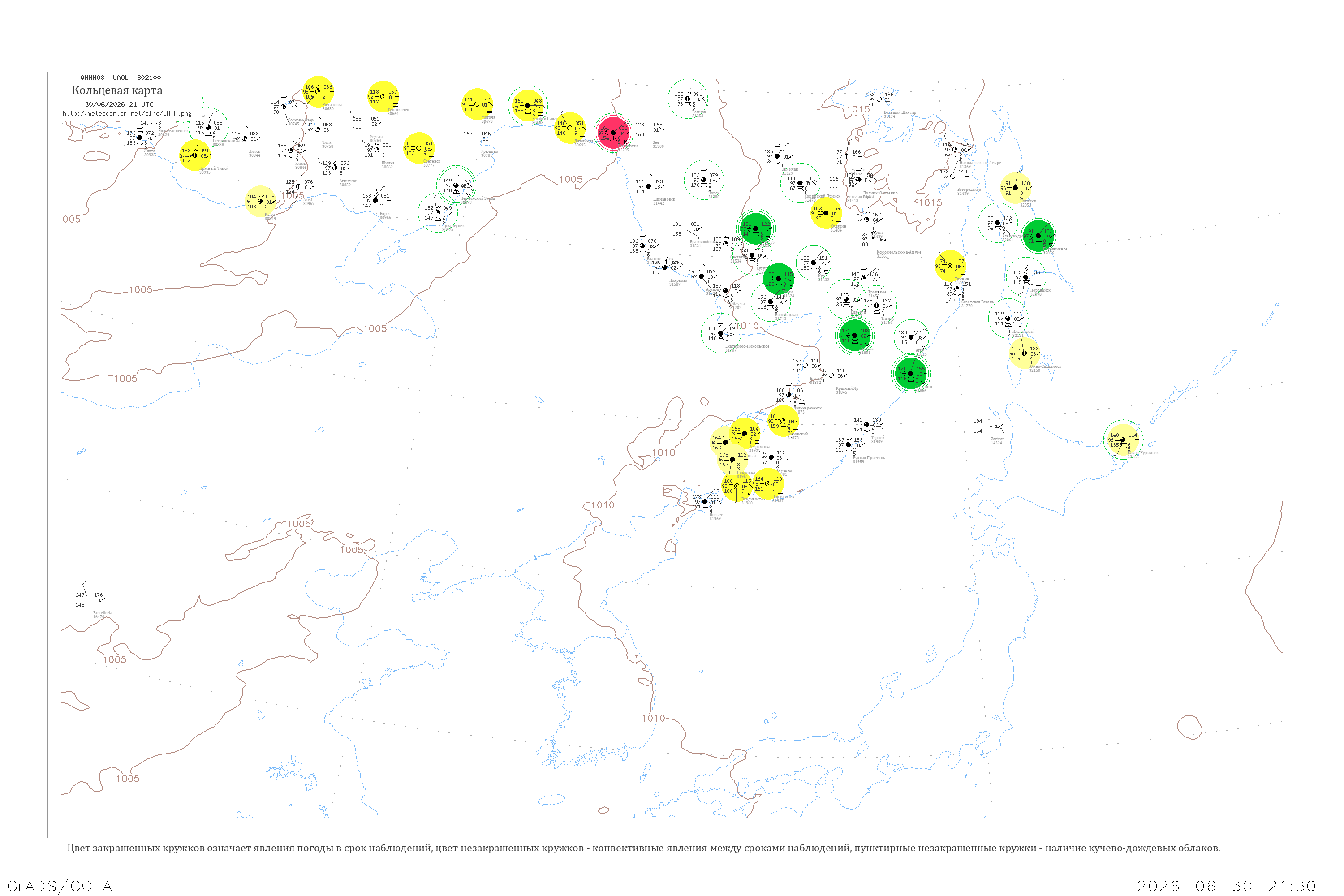Select the Комсомольск-на-Амуре station label

pos(899,252)
